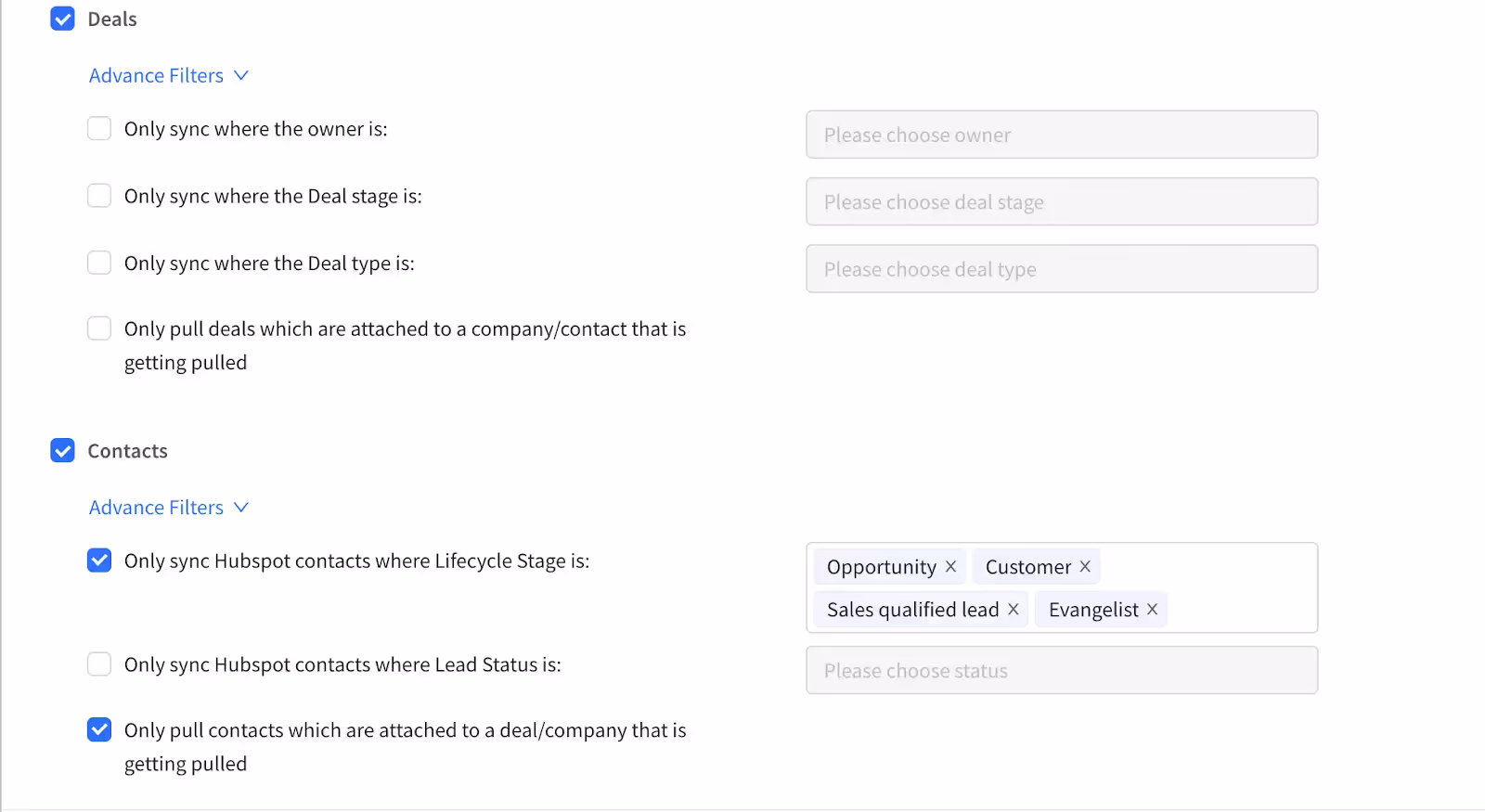Uncheck the Deals sync checkbox
The height and width of the screenshot is (812, 1485).
coord(62,19)
